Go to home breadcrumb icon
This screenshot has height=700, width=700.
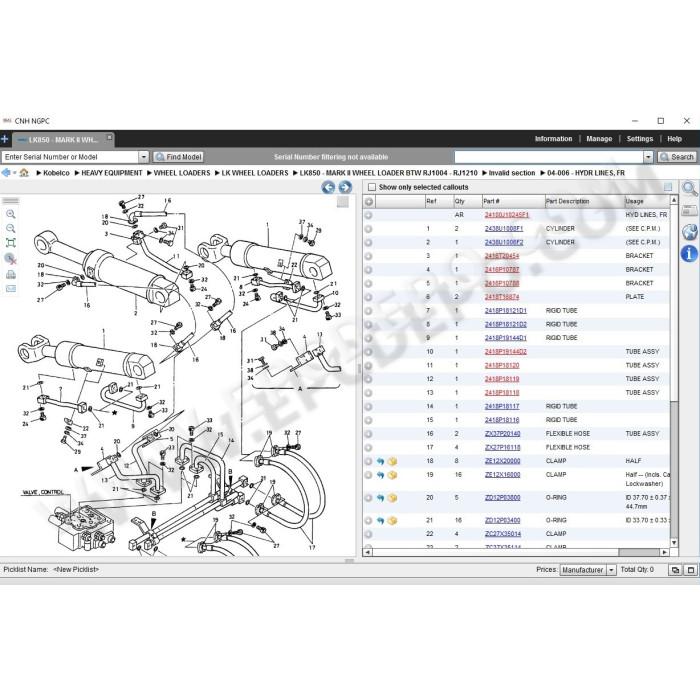24,173
